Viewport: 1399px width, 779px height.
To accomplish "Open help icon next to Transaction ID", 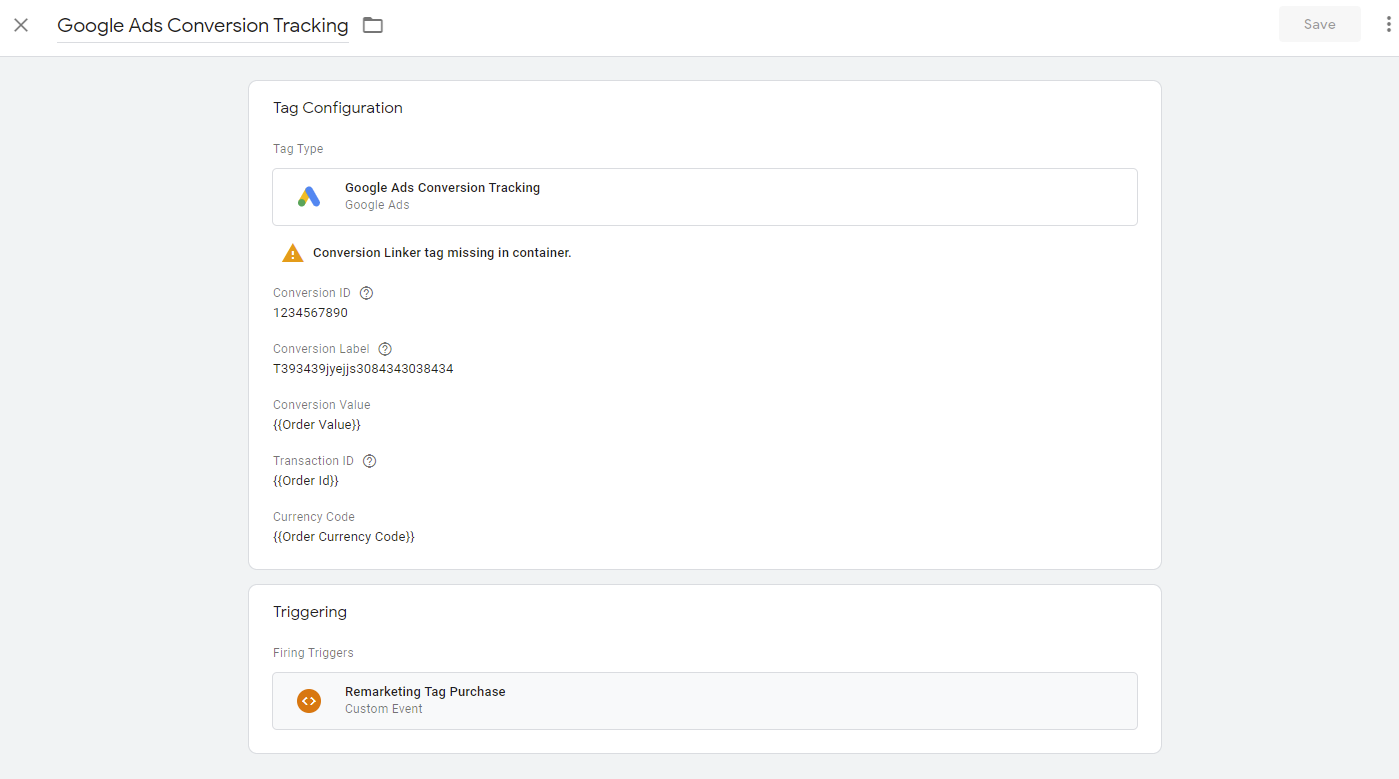I will (x=369, y=461).
